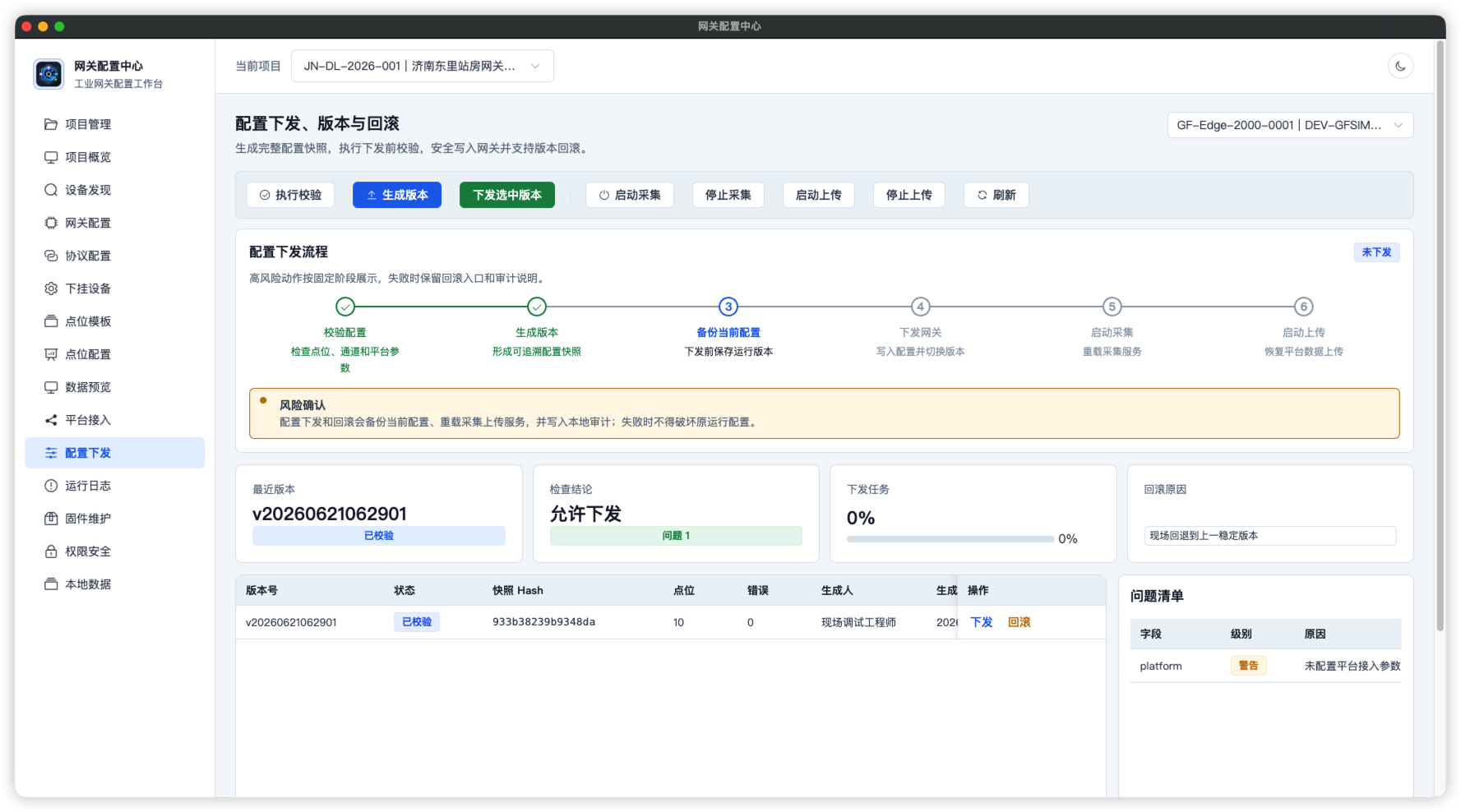Click the 固件维护 first-aid icon
The width and height of the screenshot is (1461, 812).
(51, 519)
